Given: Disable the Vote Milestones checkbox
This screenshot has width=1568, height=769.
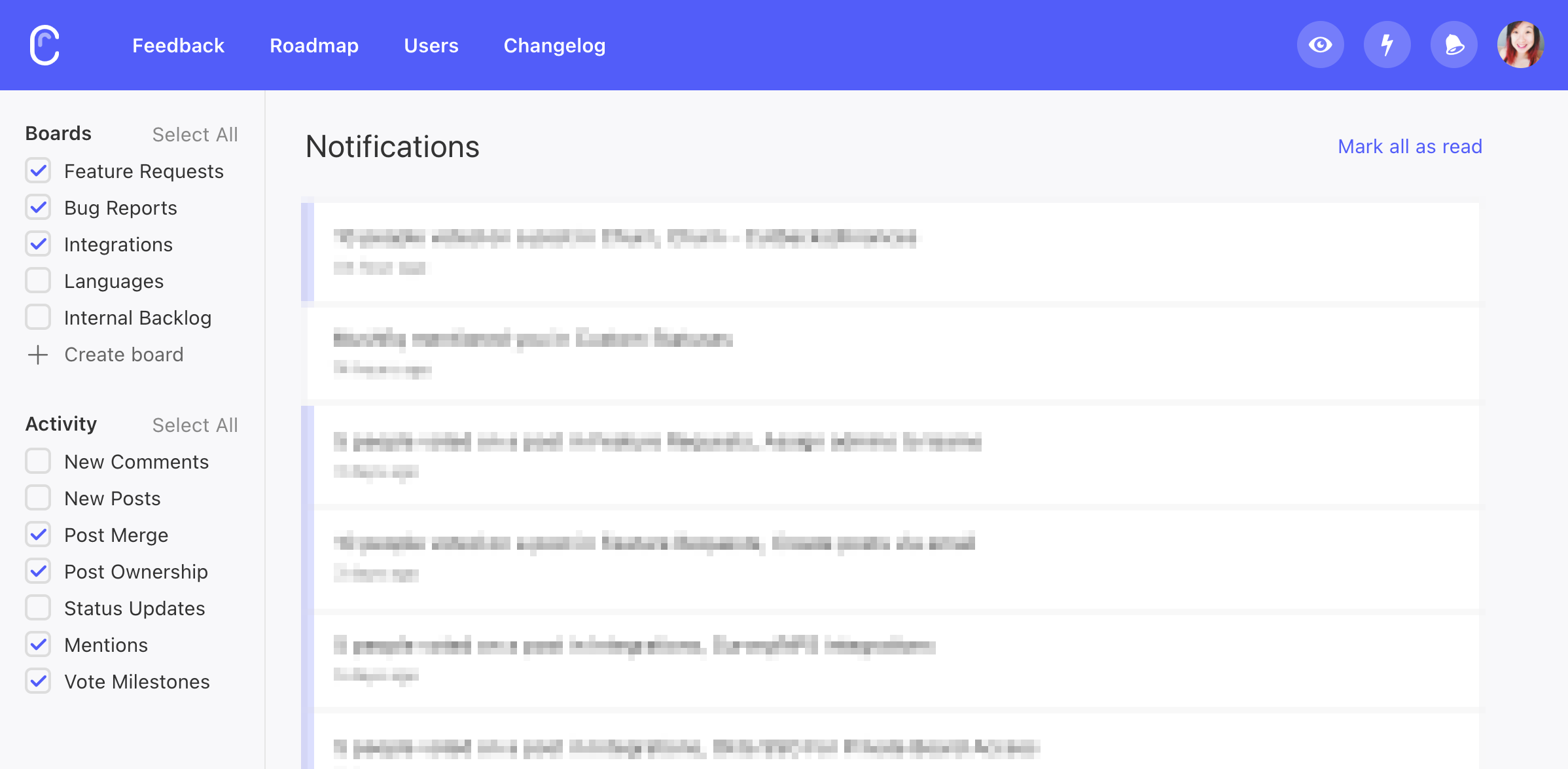Looking at the screenshot, I should pyautogui.click(x=38, y=681).
